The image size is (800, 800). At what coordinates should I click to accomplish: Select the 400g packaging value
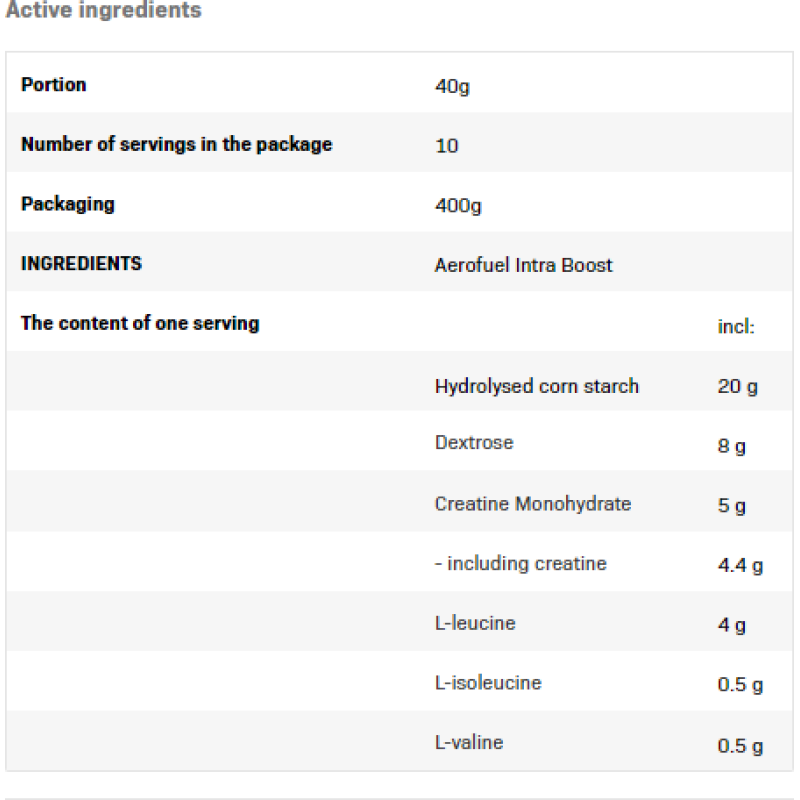click(x=458, y=205)
